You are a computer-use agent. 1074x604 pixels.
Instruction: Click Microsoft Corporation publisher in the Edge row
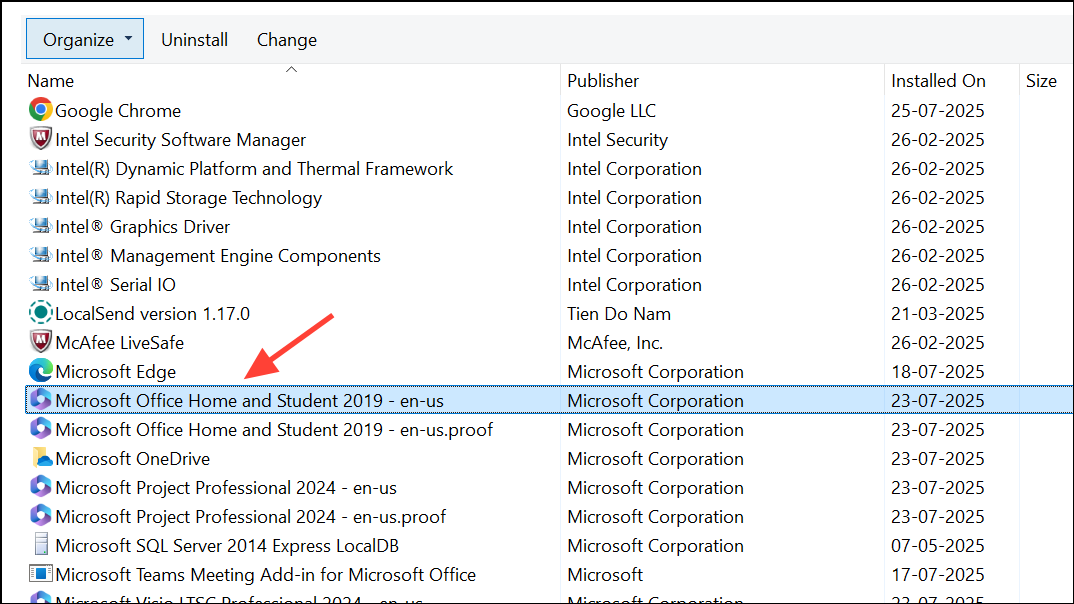coord(655,371)
